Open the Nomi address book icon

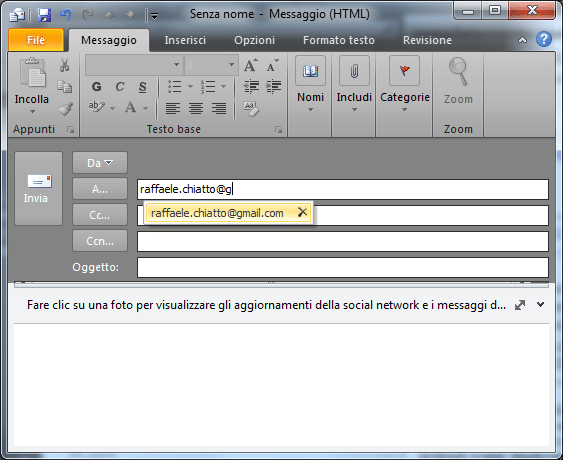(310, 70)
